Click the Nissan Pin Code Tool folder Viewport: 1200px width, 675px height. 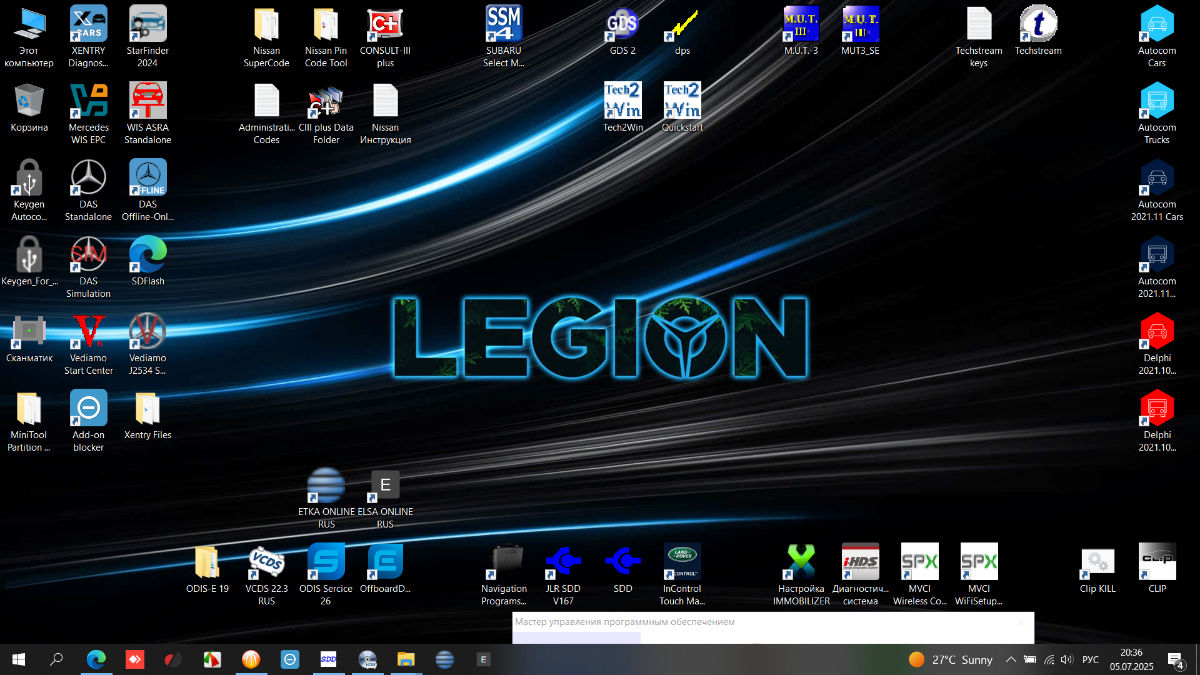coord(326,23)
